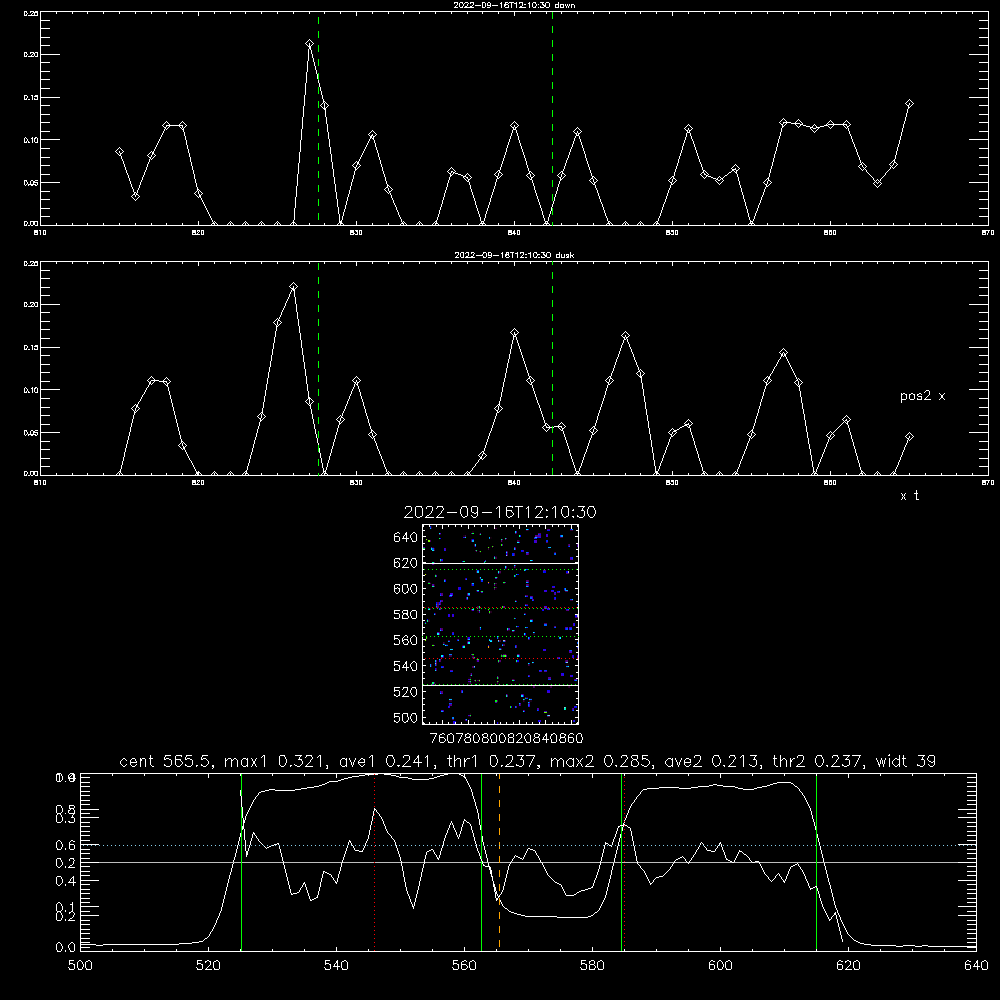Click the large "2022-09-16T12:10:30" title above the image
Viewport: 1000px width, 1000px height.
point(500,512)
